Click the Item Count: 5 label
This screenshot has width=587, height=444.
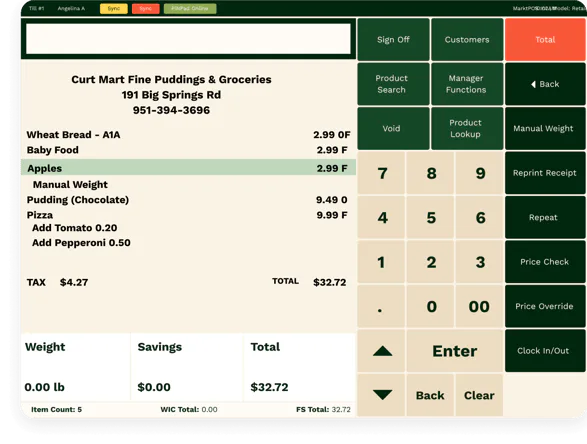click(x=57, y=410)
